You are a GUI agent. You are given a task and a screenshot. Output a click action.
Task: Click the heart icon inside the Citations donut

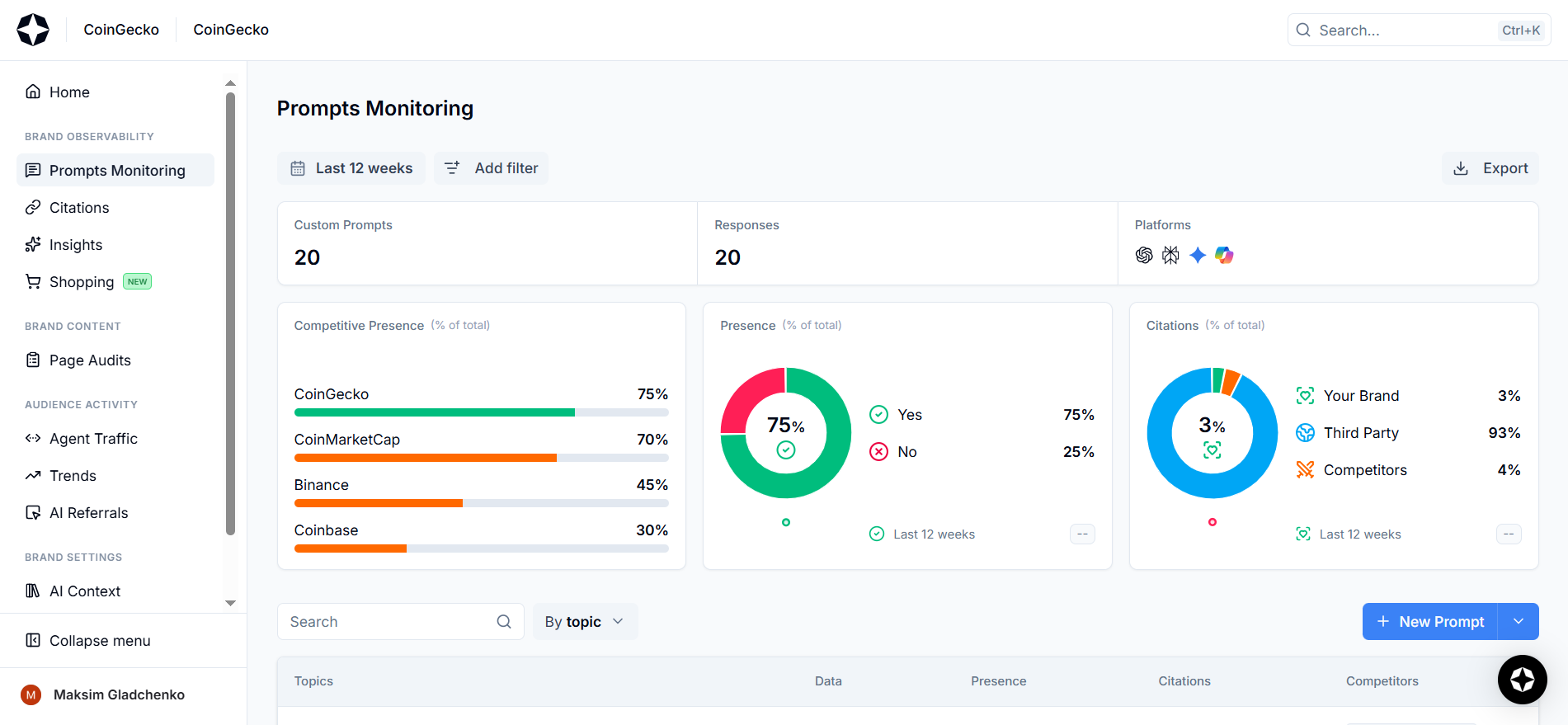[1212, 450]
